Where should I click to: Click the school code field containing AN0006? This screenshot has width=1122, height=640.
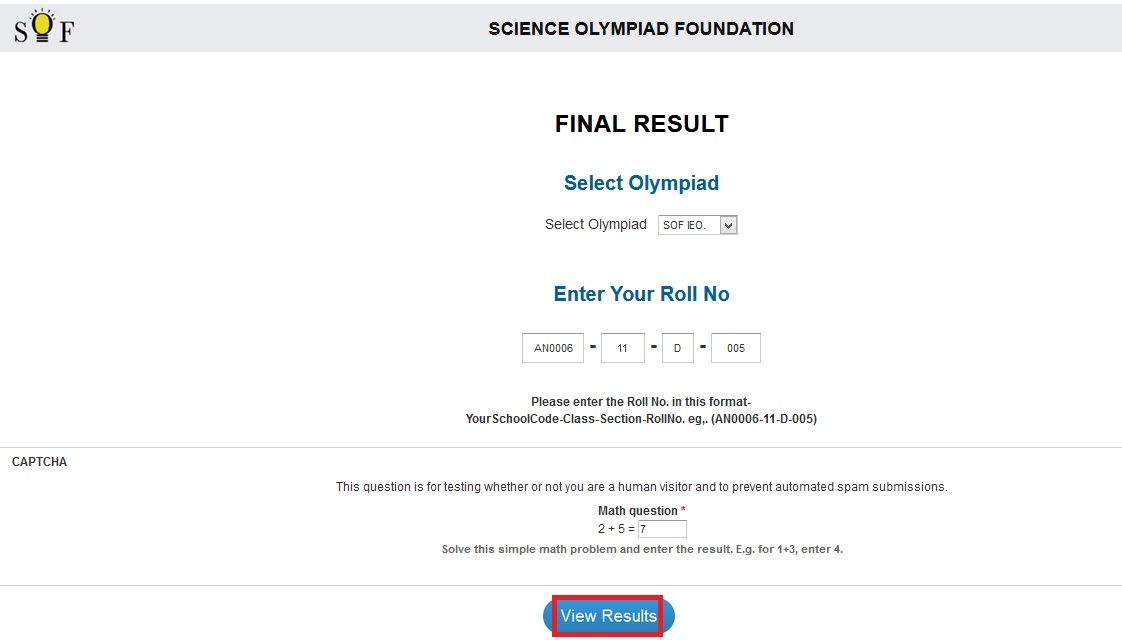553,348
